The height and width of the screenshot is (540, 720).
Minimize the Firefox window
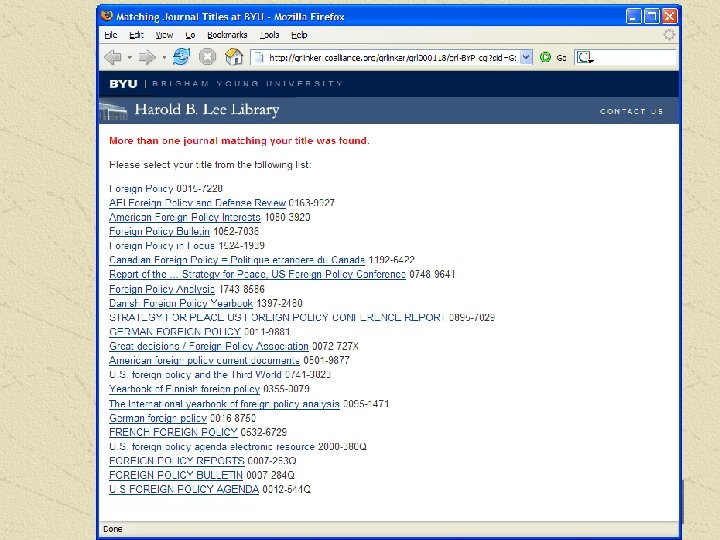pyautogui.click(x=634, y=17)
